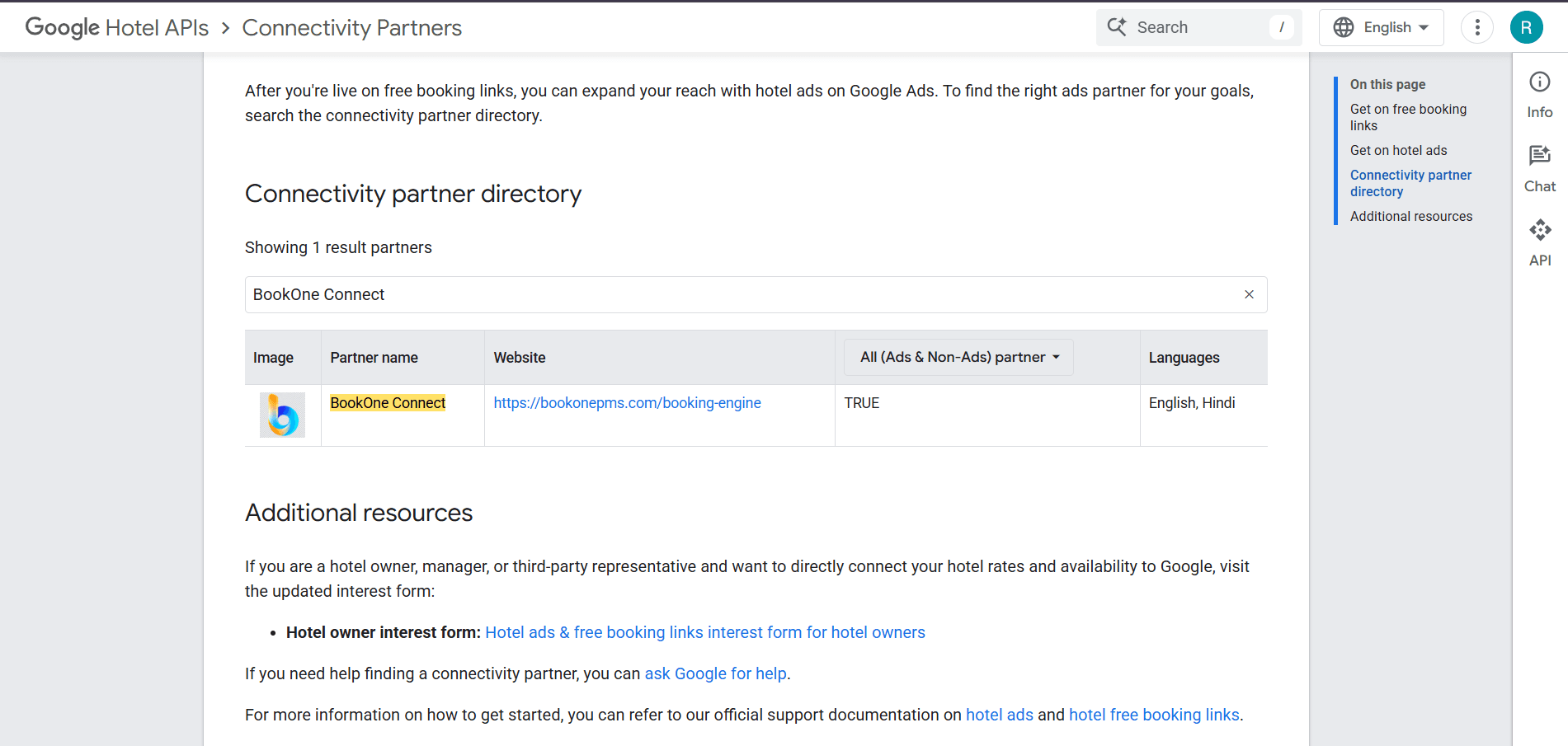Click the search magnifier icon

point(1116,27)
